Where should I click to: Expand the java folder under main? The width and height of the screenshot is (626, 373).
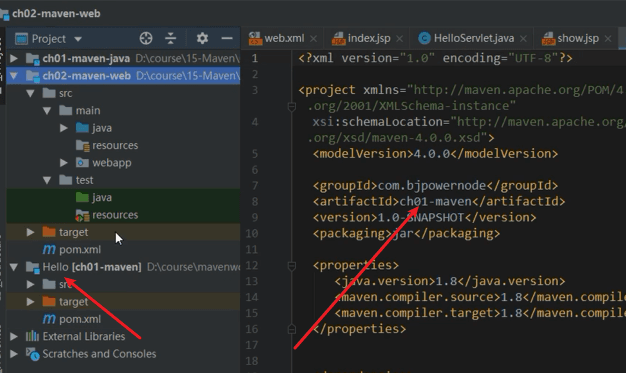tap(63, 128)
